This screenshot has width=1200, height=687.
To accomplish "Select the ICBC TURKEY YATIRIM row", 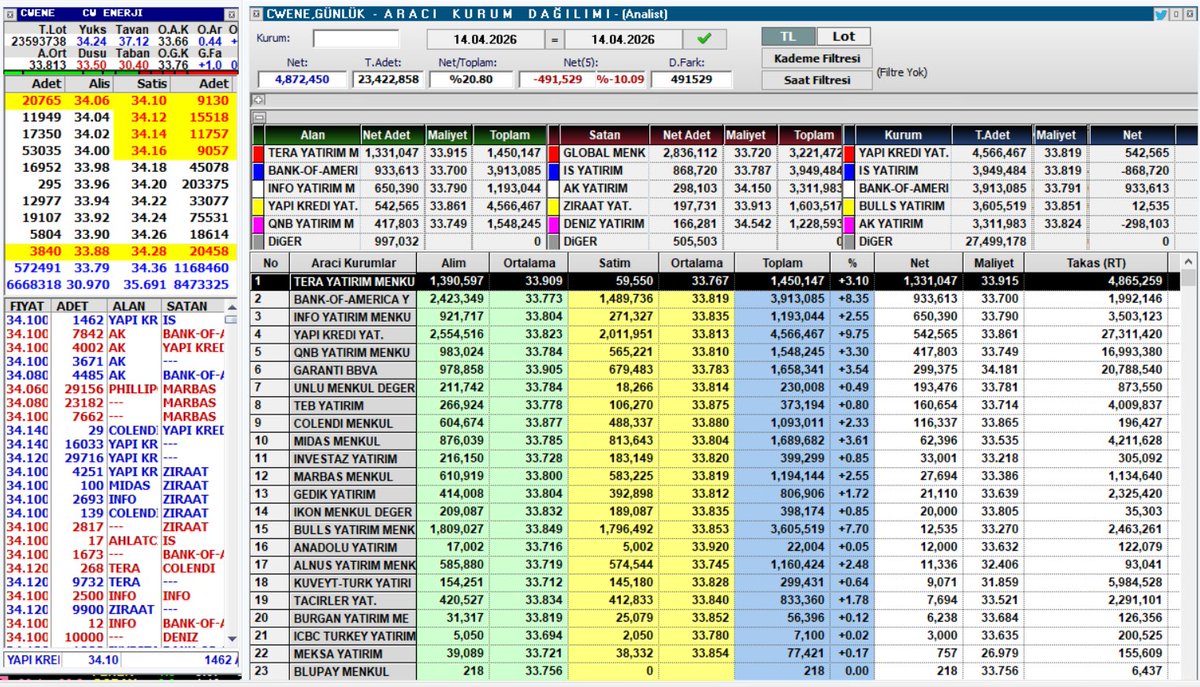I will click(714, 636).
